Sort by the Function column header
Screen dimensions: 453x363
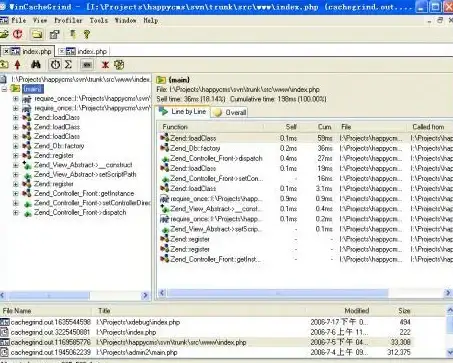point(175,127)
